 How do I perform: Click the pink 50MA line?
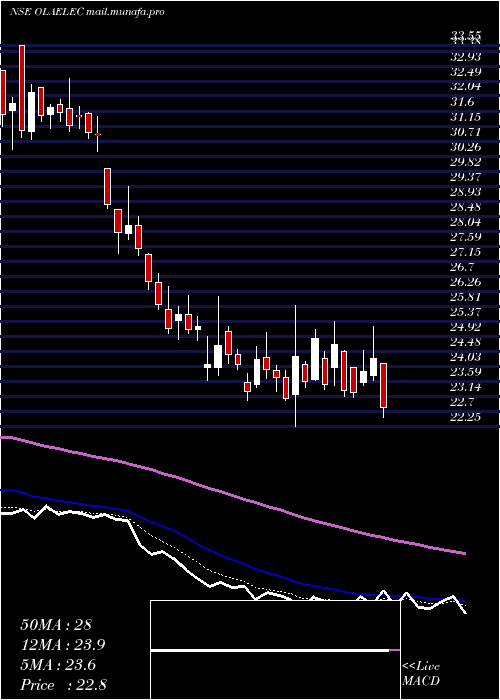pyautogui.click(x=232, y=493)
